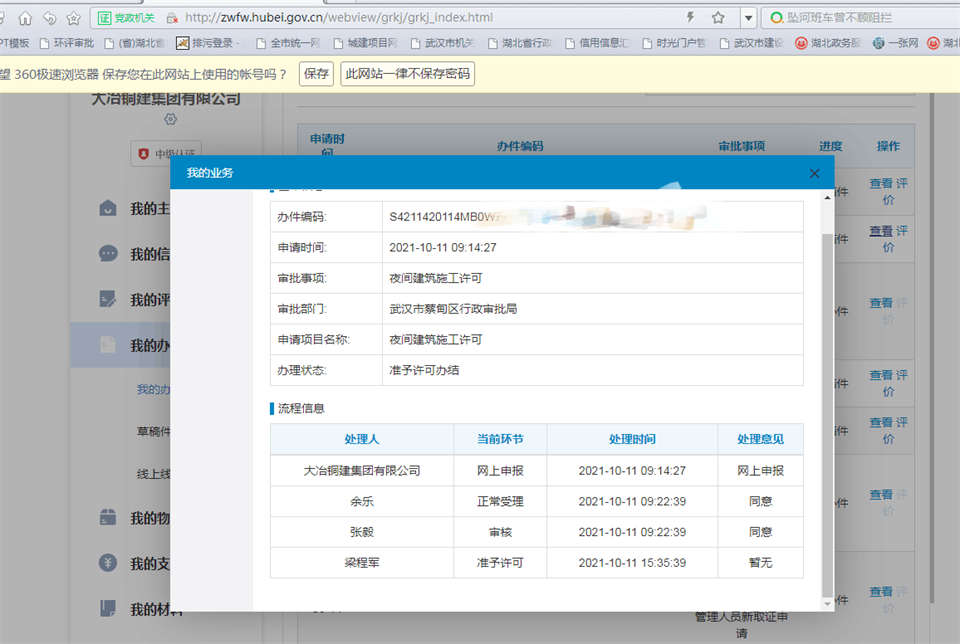Click 武汉市蔡甸区行政审批局 department value
This screenshot has width=960, height=644.
click(453, 309)
